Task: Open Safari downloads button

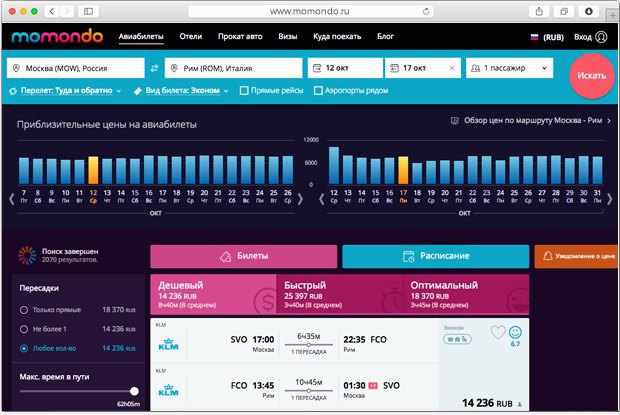Action: (589, 11)
